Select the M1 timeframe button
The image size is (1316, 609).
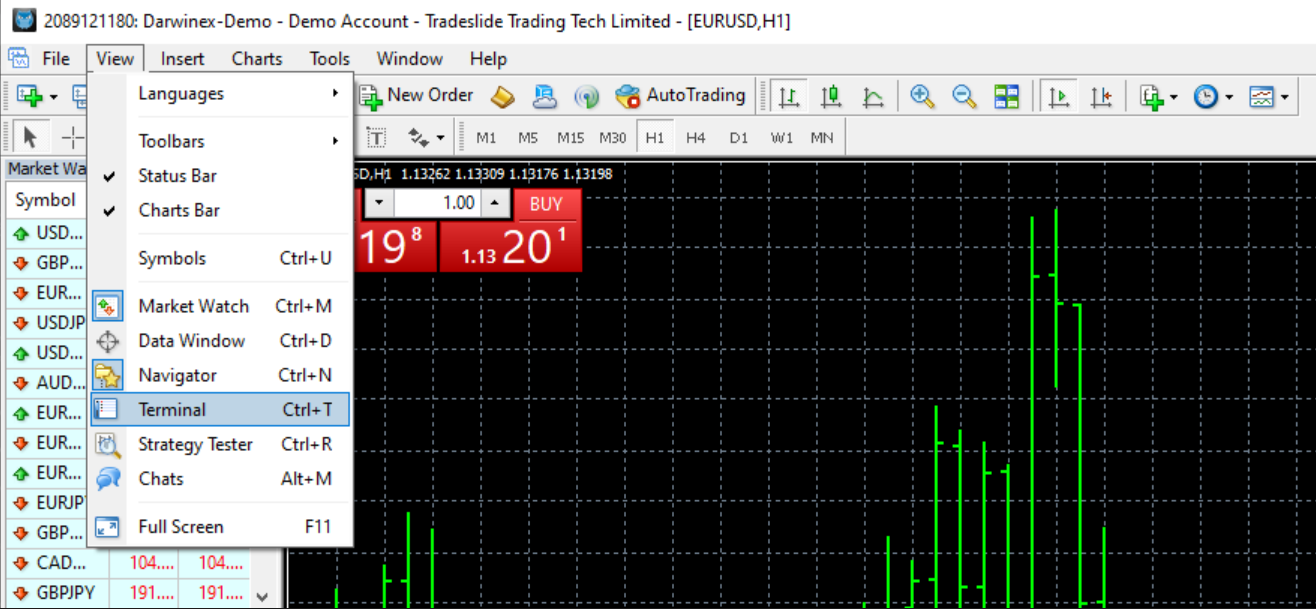486,137
